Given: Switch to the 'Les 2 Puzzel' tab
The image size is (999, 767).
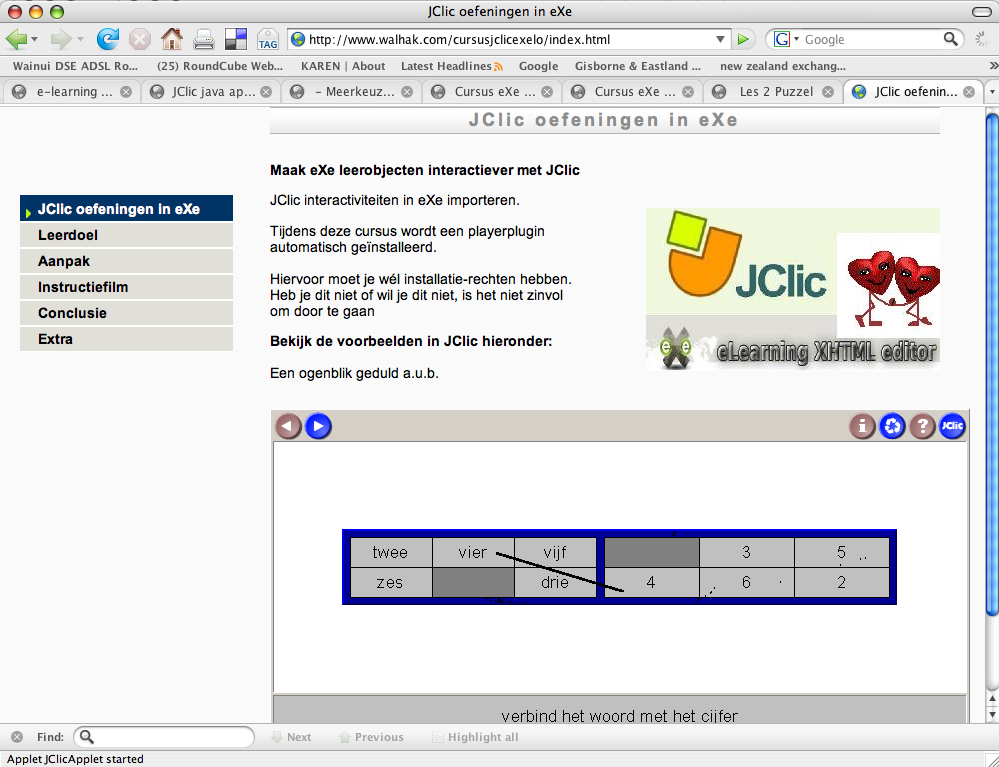Looking at the screenshot, I should tap(773, 92).
